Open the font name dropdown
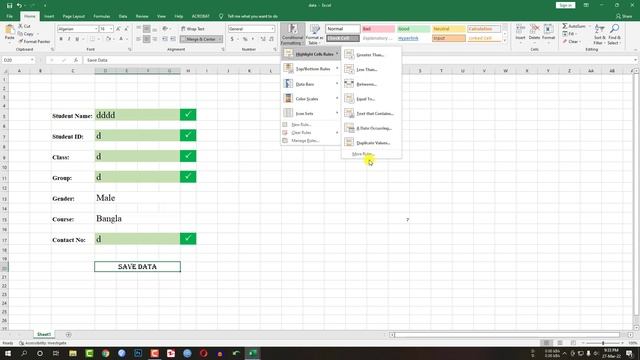This screenshot has height=360, width=640. [96, 29]
